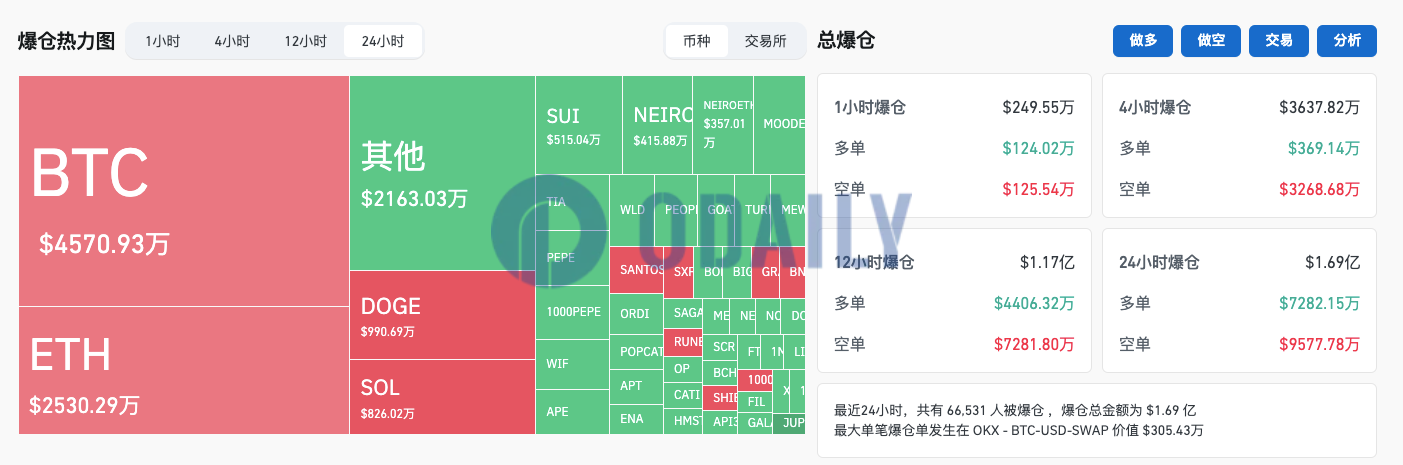Screen dimensions: 1403x465
Task: Click the SUI heatmap tile
Action: click(x=578, y=125)
